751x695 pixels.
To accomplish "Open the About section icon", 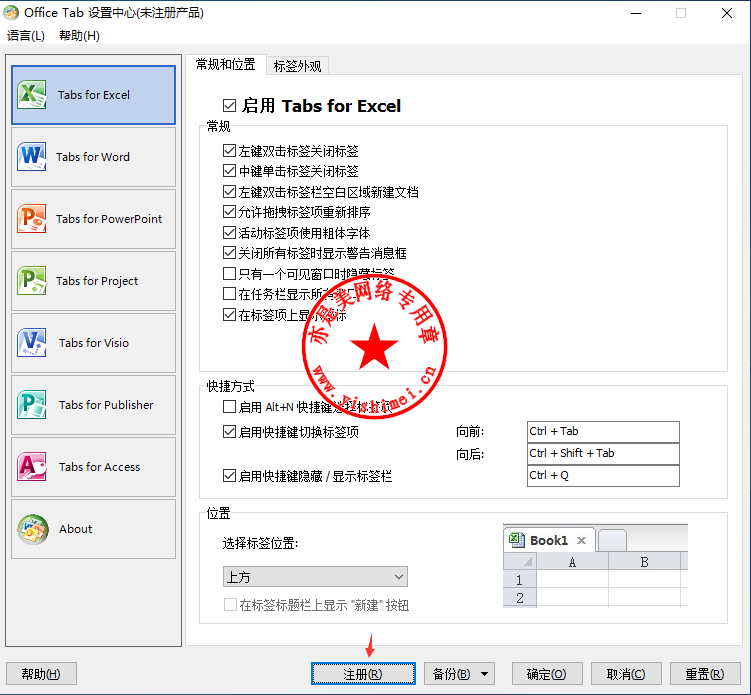I will click(x=33, y=529).
